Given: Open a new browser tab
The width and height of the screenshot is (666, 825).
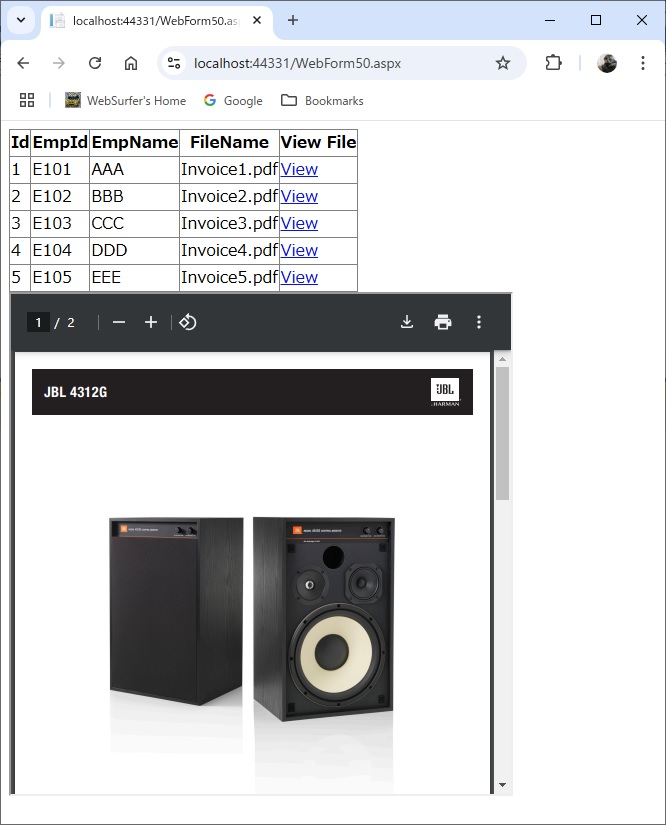Looking at the screenshot, I should coord(293,21).
